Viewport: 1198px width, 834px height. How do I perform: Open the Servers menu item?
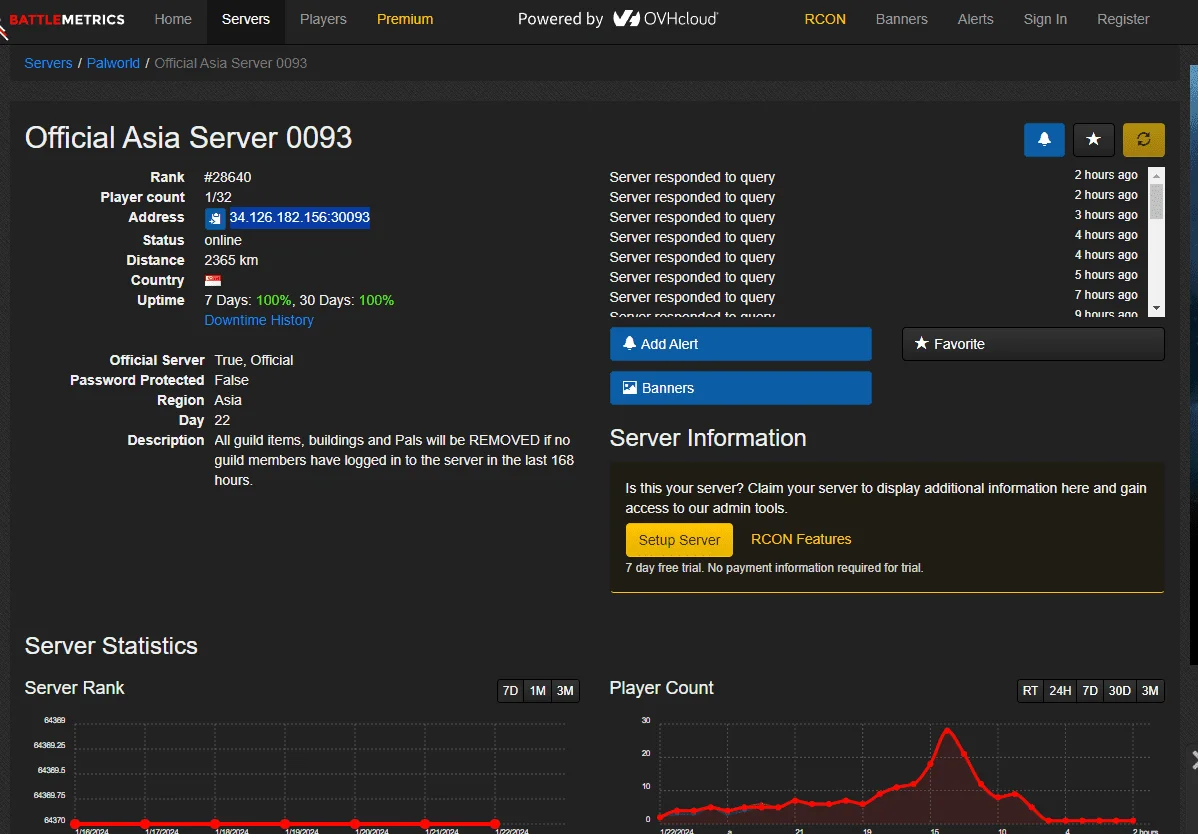245,19
